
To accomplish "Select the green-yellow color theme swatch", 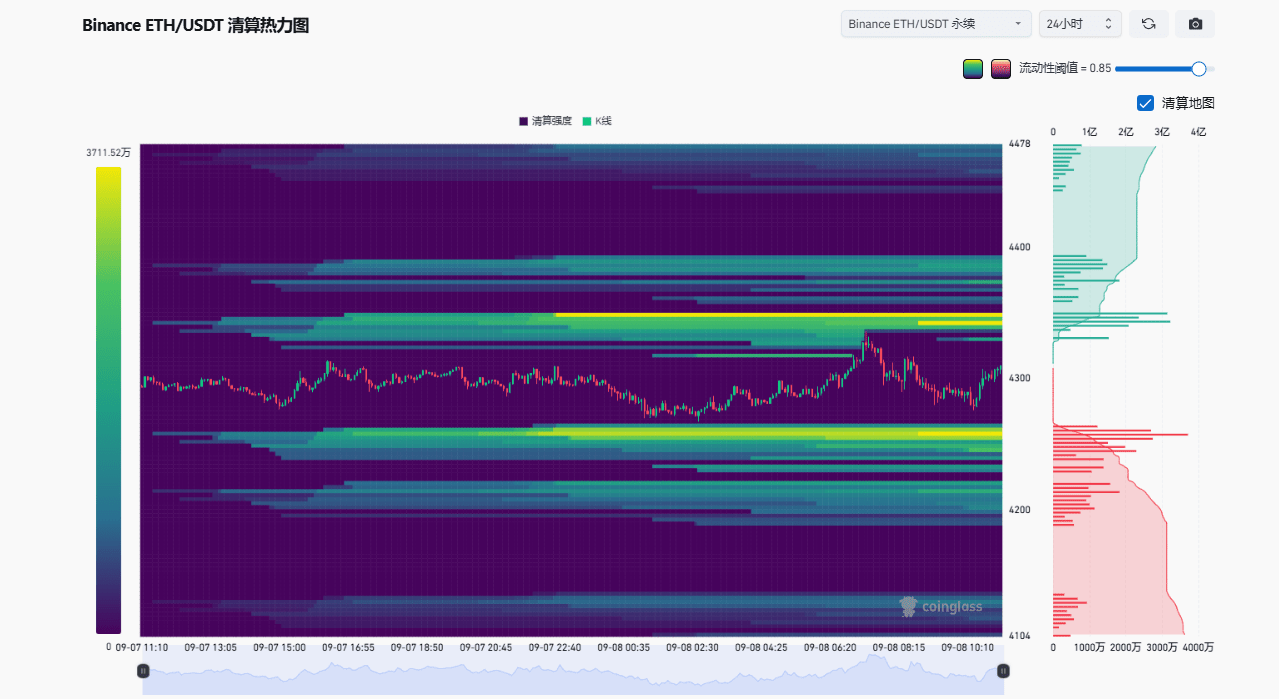I will click(x=973, y=69).
